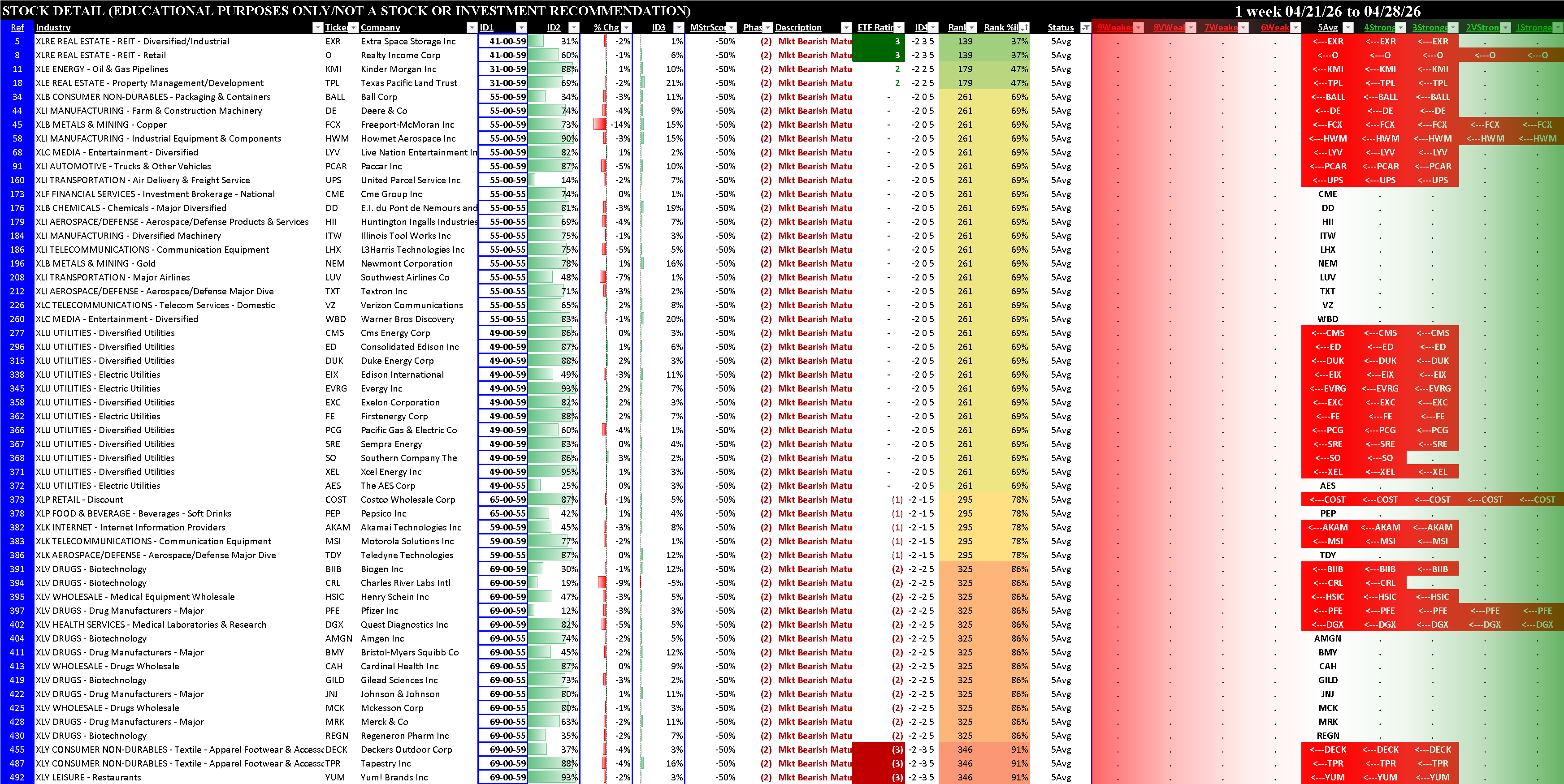
Task: Click the red <---COST cell under 5Avg
Action: 1327,500
